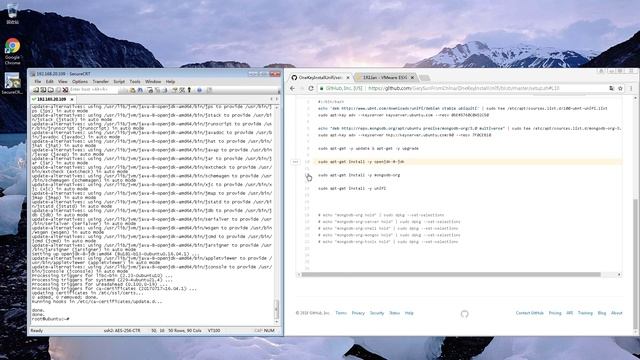Click the Ready status bar text
Image resolution: width=640 pixels, height=360 pixels.
(x=37, y=330)
